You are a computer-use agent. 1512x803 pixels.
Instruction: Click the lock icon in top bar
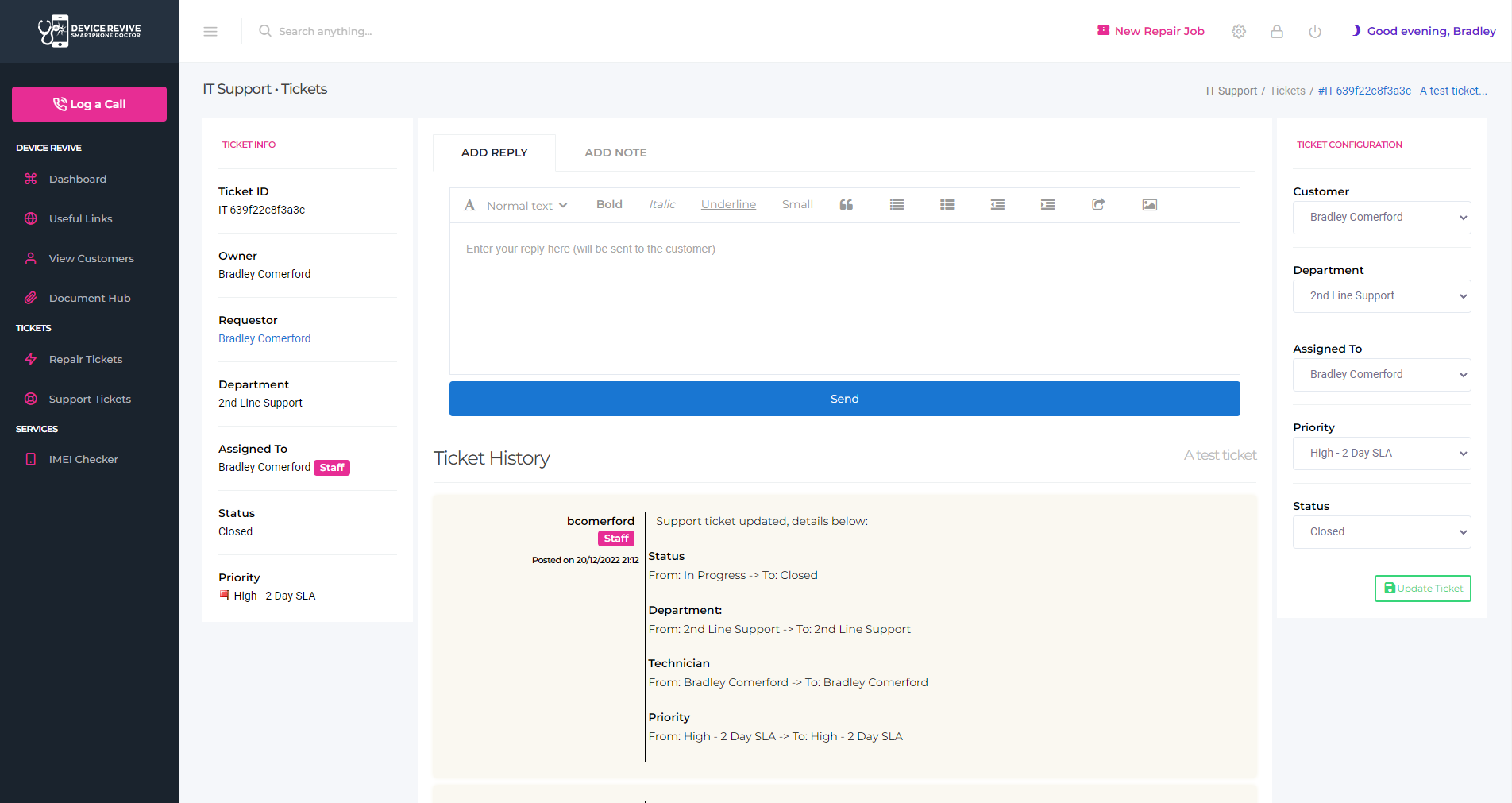coord(1276,32)
